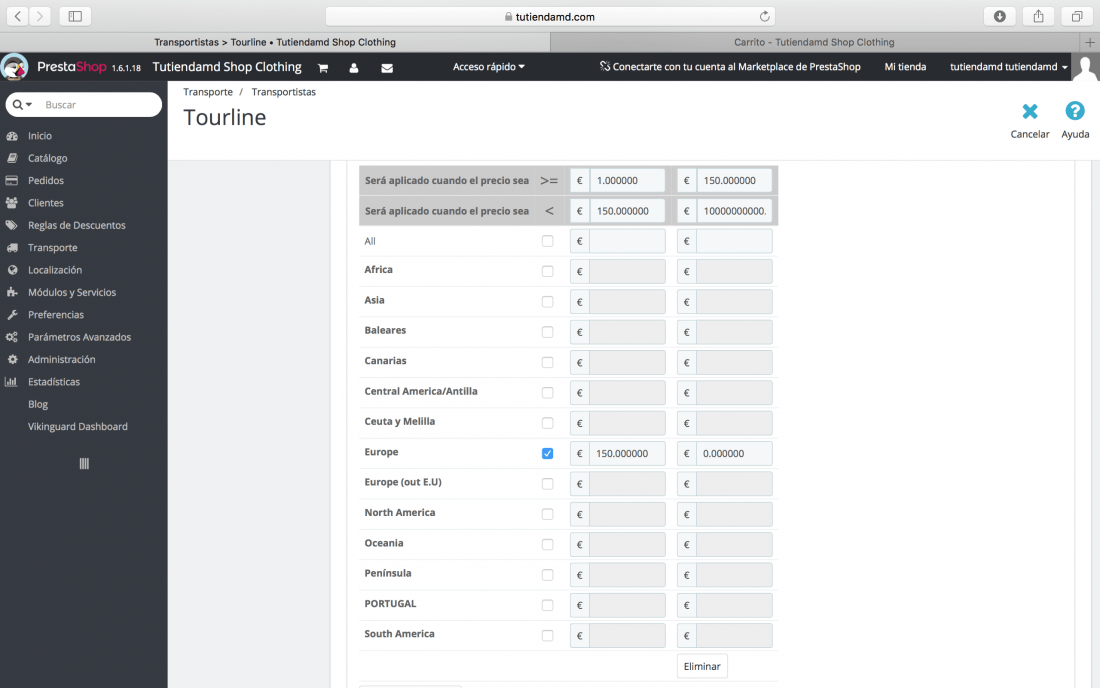This screenshot has height=688, width=1100.
Task: Enable the Asia zone checkbox
Action: click(547, 302)
